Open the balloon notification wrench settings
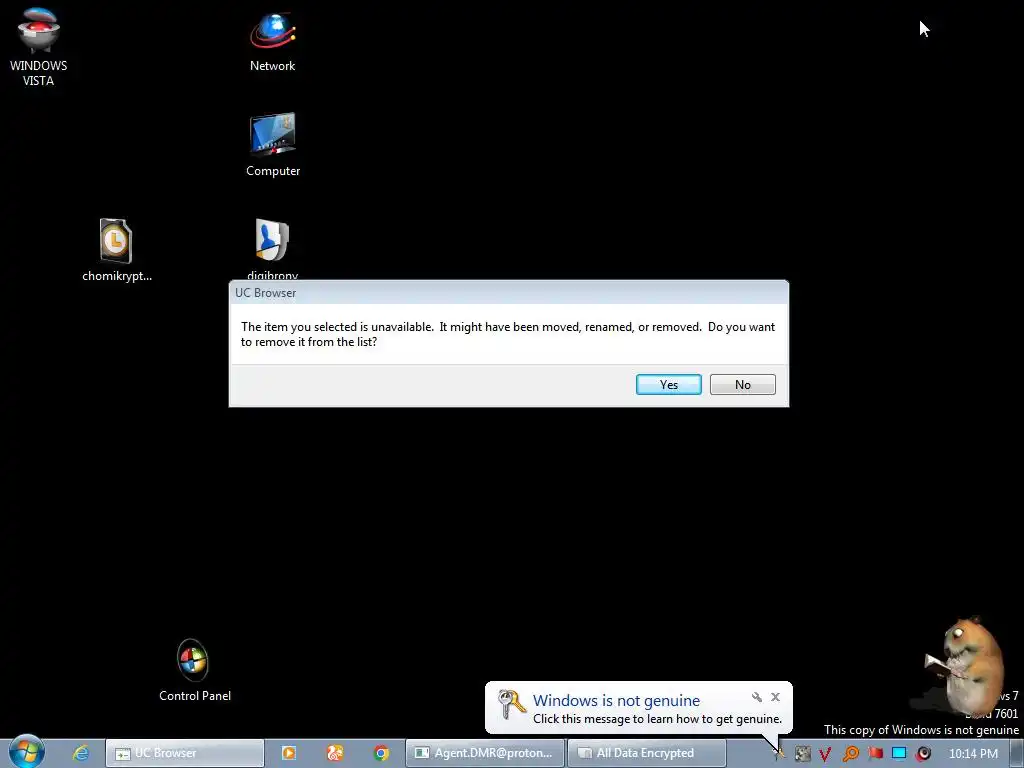This screenshot has width=1024, height=768. (x=757, y=697)
